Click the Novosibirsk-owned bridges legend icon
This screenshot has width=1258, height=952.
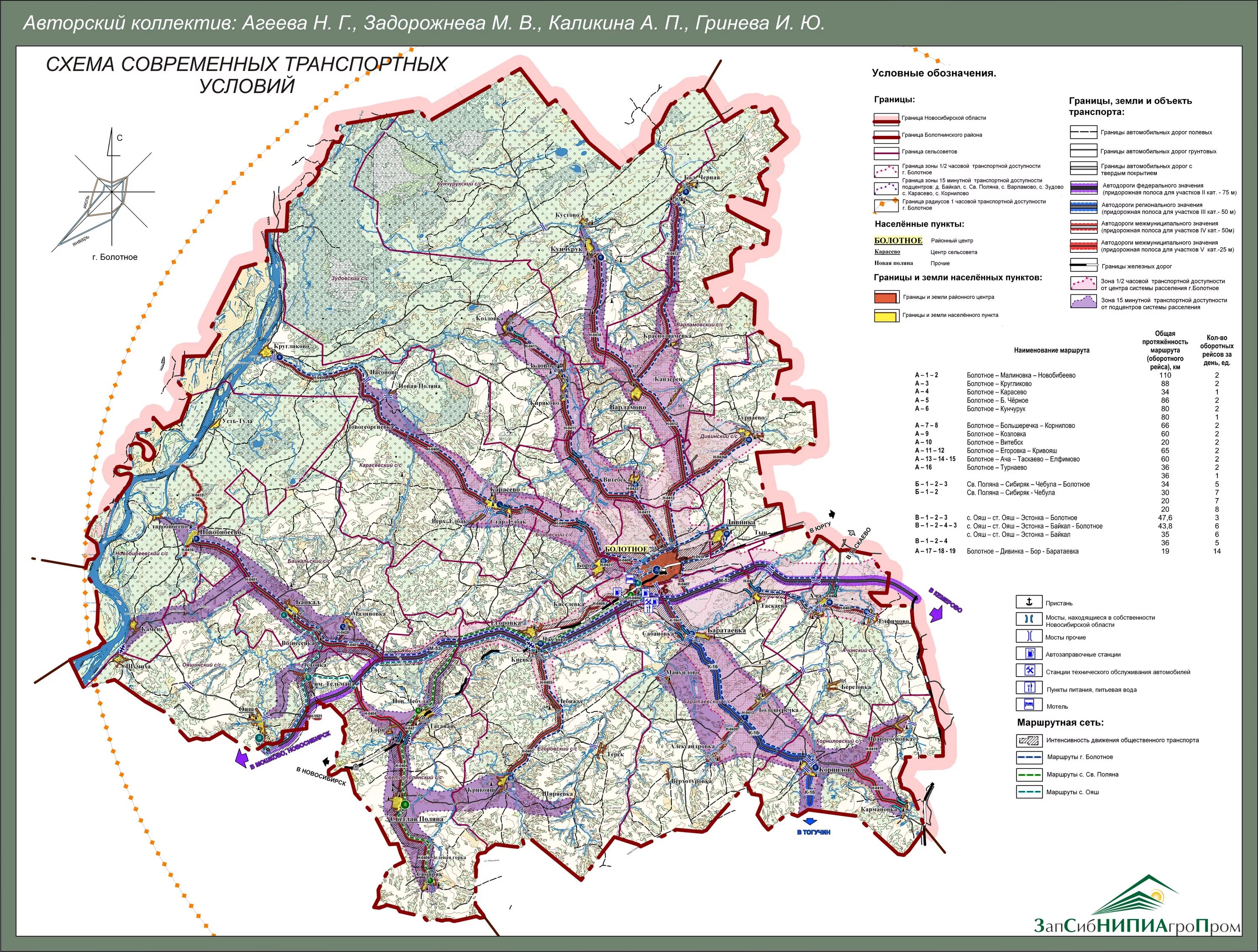click(1029, 619)
